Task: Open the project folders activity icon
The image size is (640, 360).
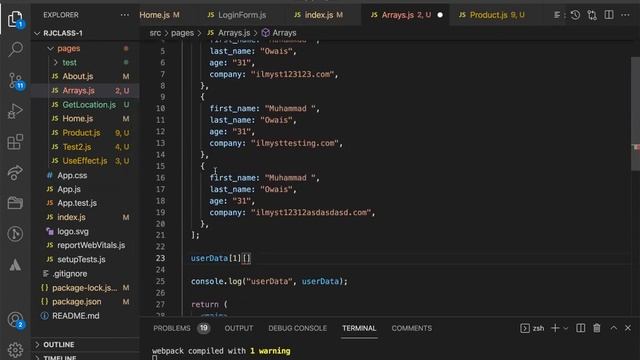Action: 15,203
